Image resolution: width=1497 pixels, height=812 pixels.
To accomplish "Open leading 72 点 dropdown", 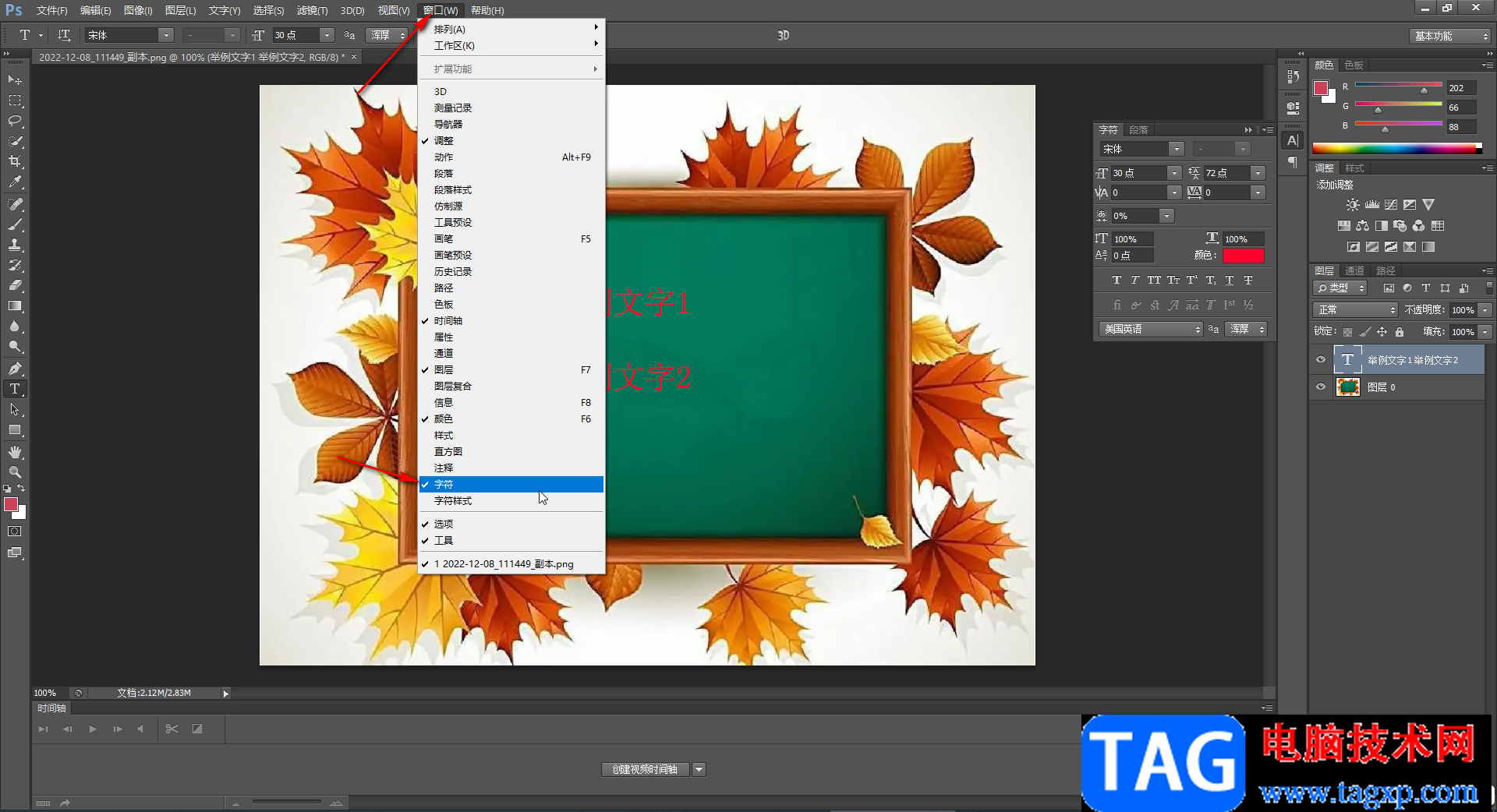I will coord(1258,173).
